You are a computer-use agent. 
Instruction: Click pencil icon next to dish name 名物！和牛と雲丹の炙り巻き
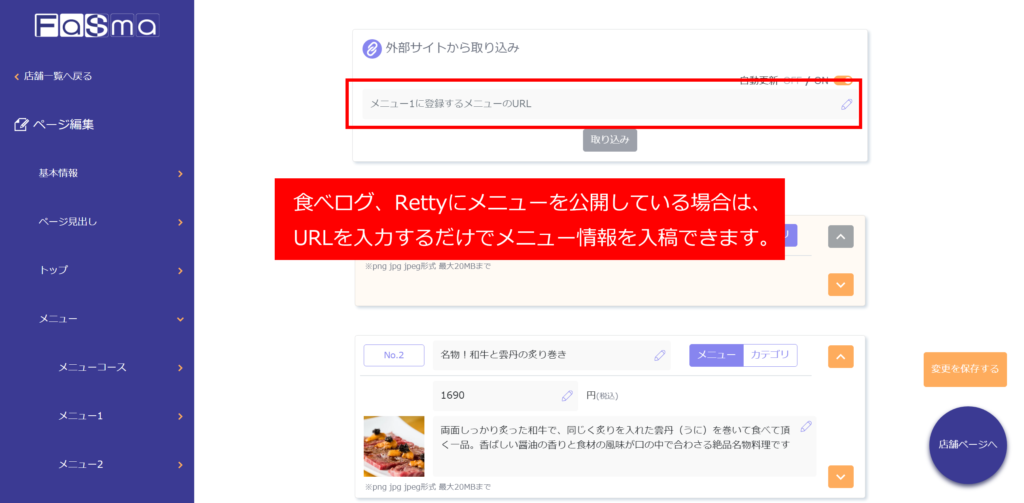659,355
